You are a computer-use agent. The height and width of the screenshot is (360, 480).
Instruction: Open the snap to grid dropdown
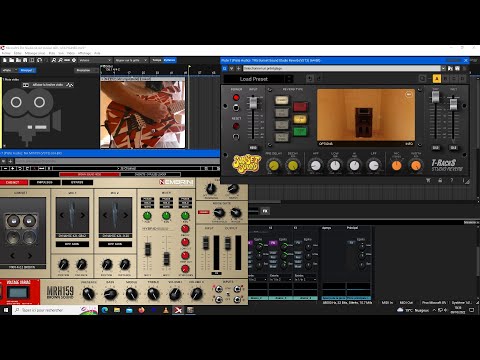click(x=131, y=60)
